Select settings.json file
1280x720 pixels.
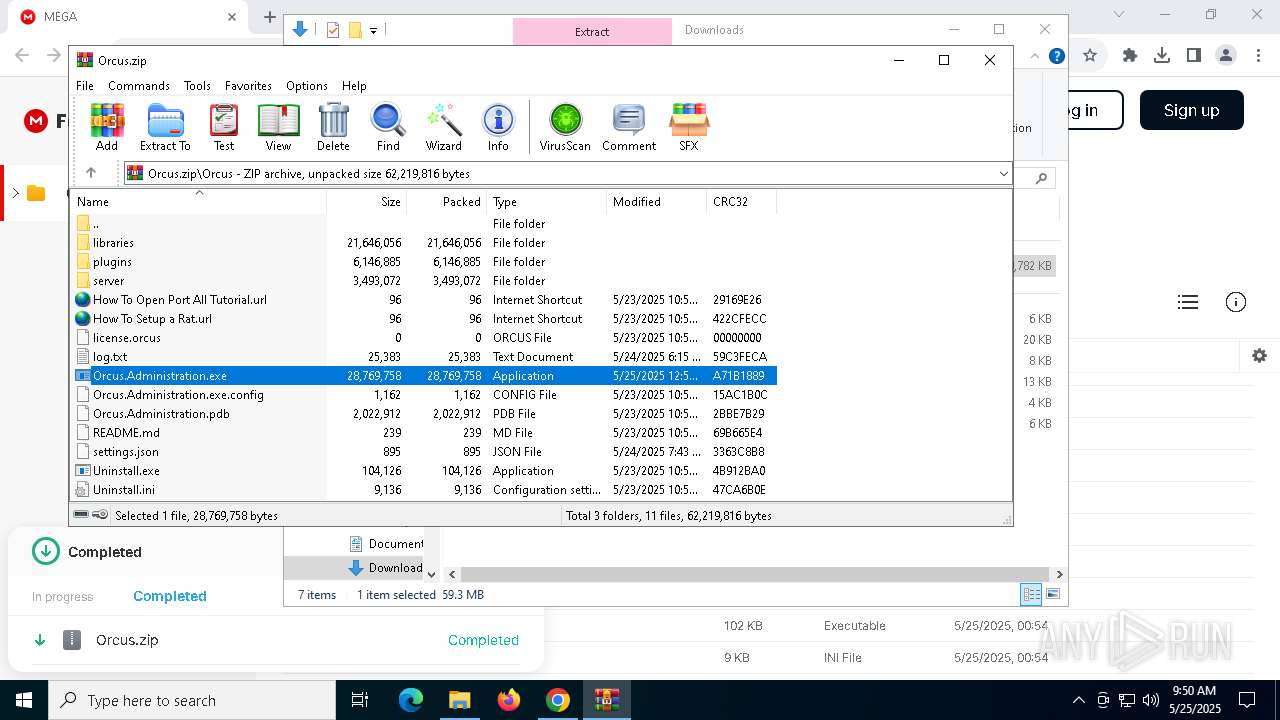click(424, 452)
